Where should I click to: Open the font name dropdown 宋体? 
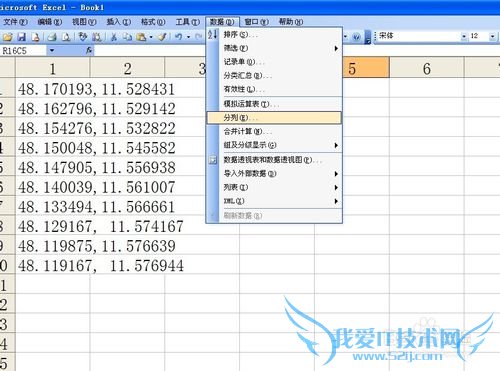pyautogui.click(x=464, y=37)
